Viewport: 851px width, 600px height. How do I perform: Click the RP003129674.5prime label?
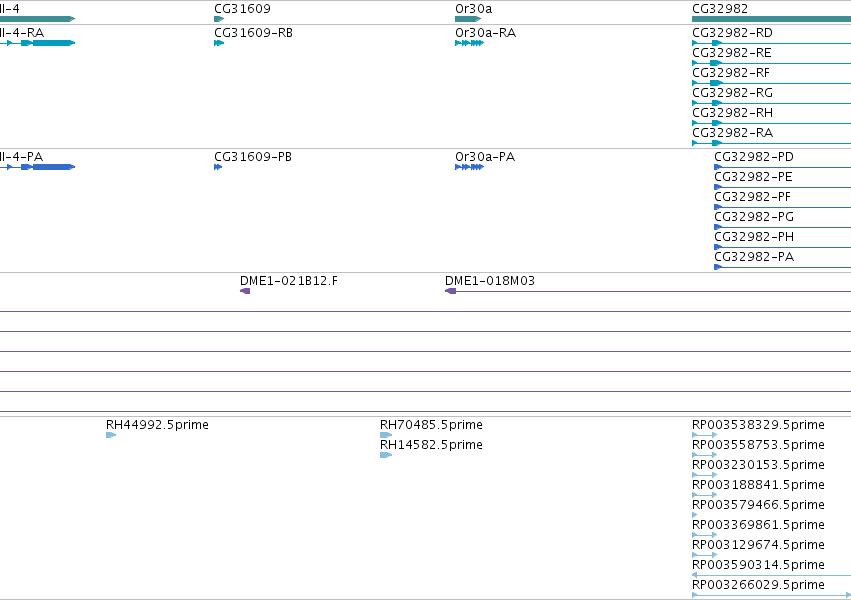758,545
